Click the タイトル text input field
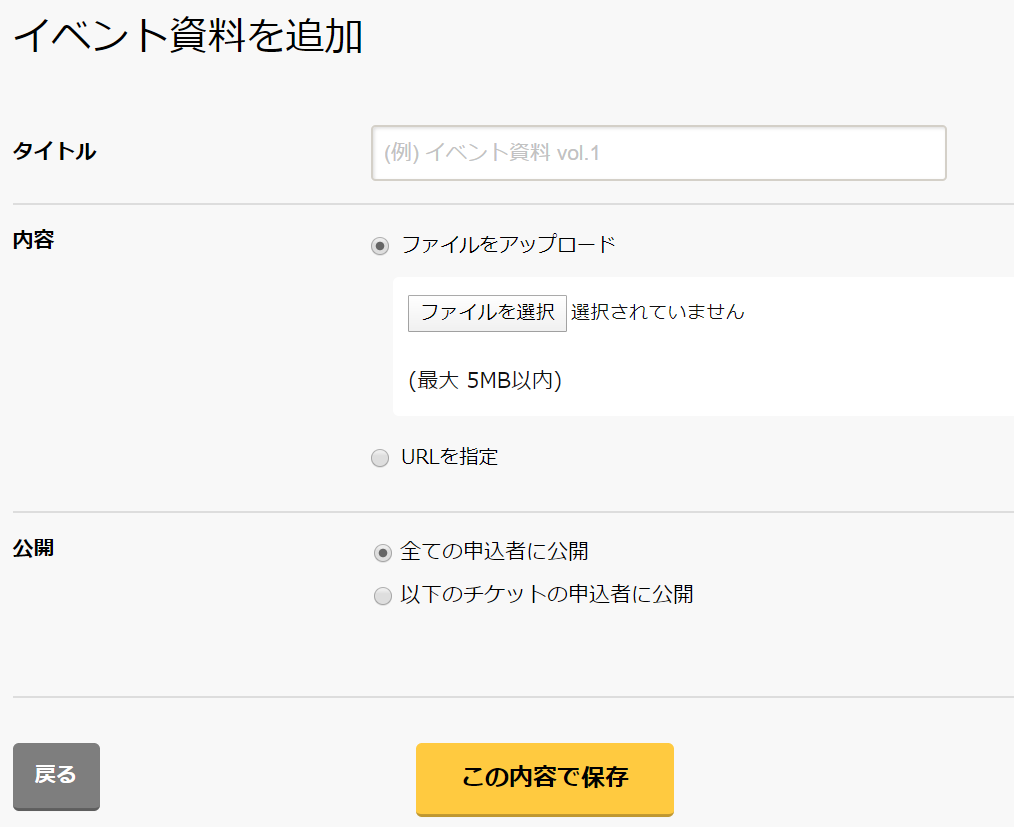1014x827 pixels. point(658,153)
